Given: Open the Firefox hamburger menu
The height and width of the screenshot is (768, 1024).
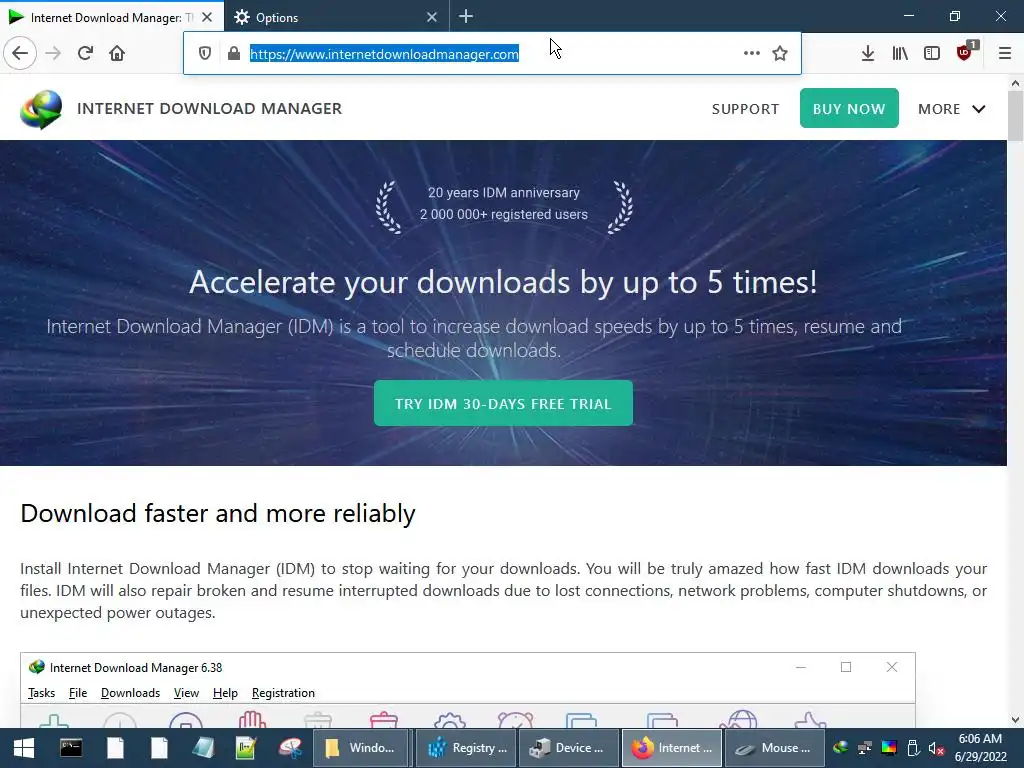Looking at the screenshot, I should tap(1005, 53).
